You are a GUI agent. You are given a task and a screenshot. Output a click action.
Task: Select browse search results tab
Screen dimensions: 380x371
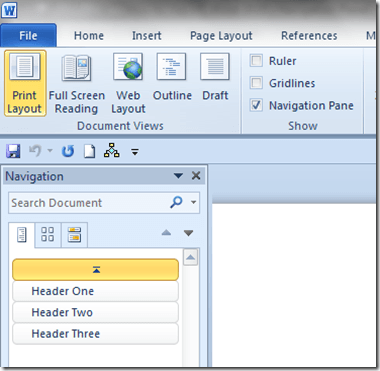click(74, 235)
